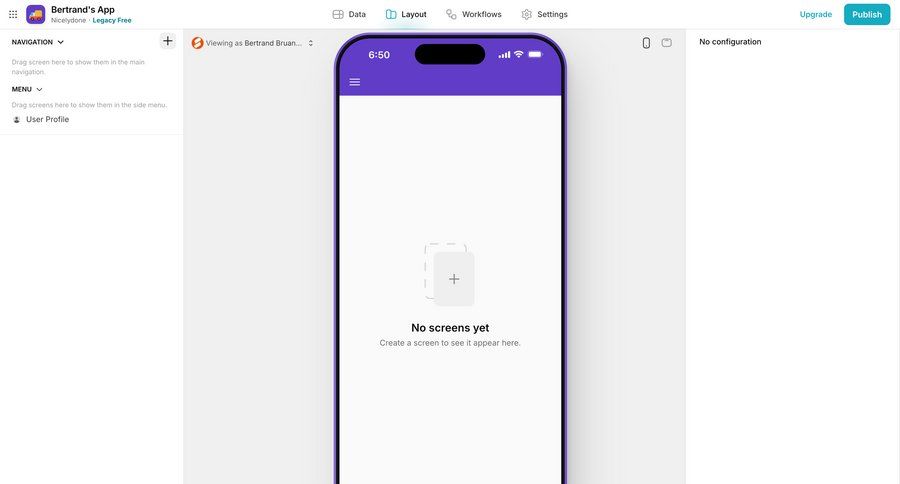This screenshot has width=900, height=484.
Task: Open the Data tab
Action: click(349, 14)
